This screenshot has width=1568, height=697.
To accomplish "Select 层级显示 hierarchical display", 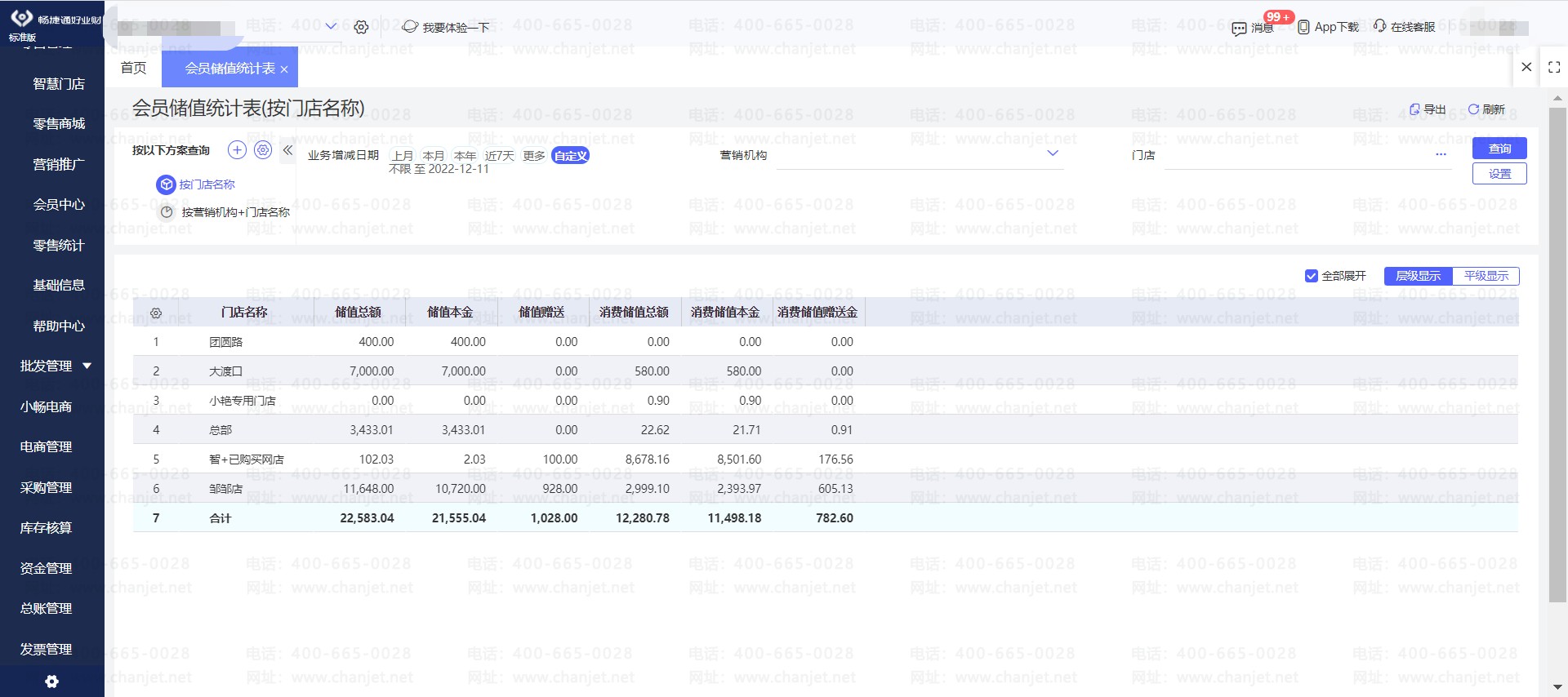I will click(1418, 276).
